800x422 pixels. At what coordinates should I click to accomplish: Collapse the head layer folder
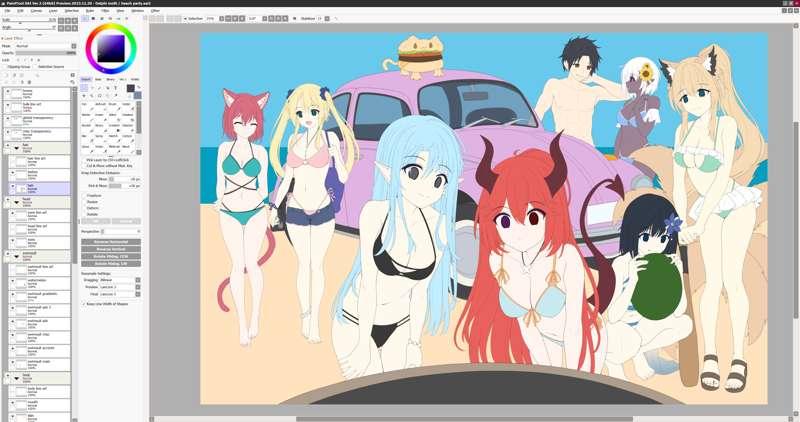[16, 202]
